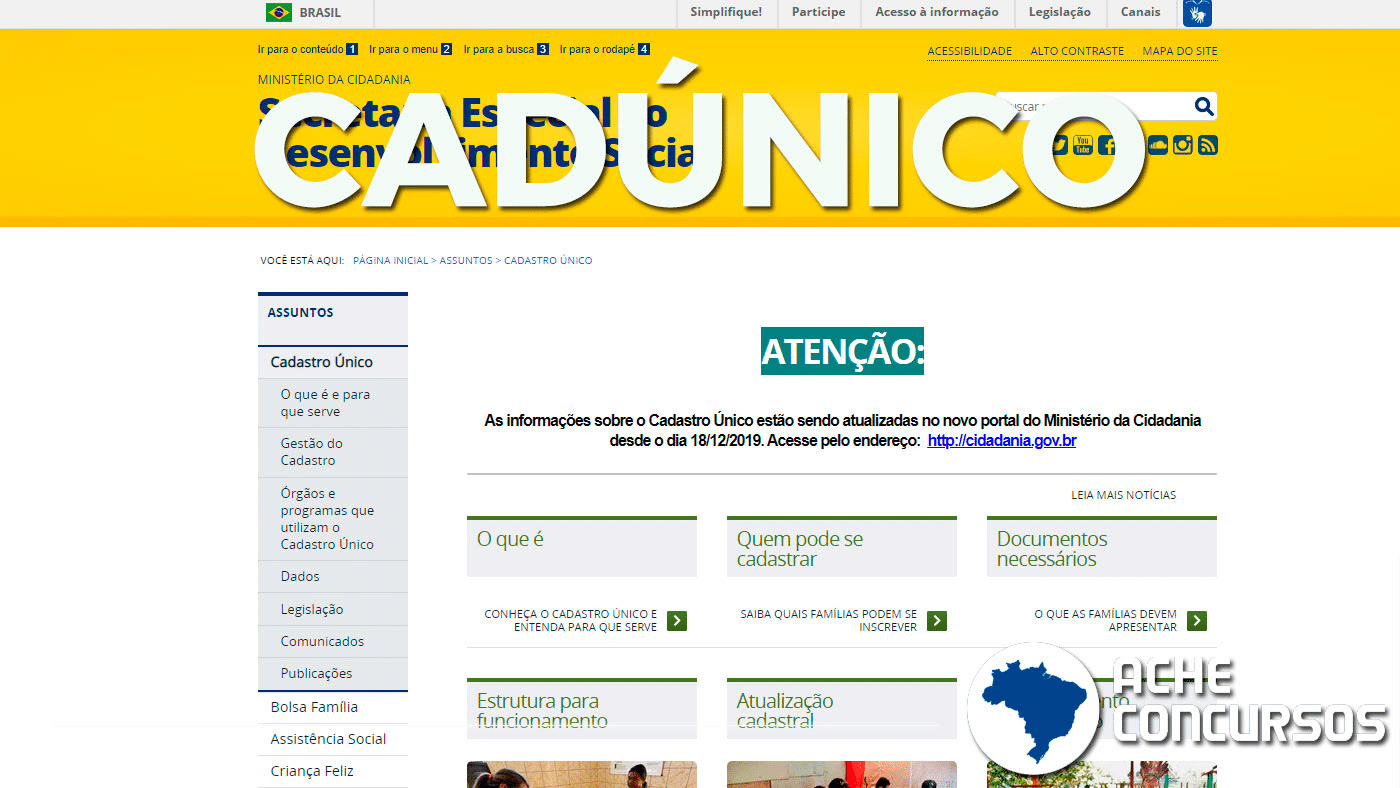Click green arrow beside 'O que as famílias devem apresentar'
The image size is (1400, 788).
pyautogui.click(x=1197, y=621)
